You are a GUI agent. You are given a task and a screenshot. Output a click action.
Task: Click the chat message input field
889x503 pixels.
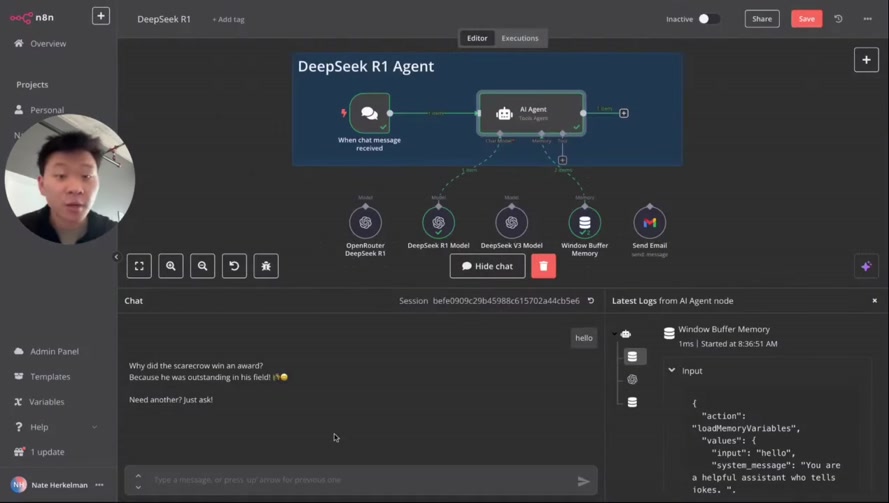click(361, 480)
